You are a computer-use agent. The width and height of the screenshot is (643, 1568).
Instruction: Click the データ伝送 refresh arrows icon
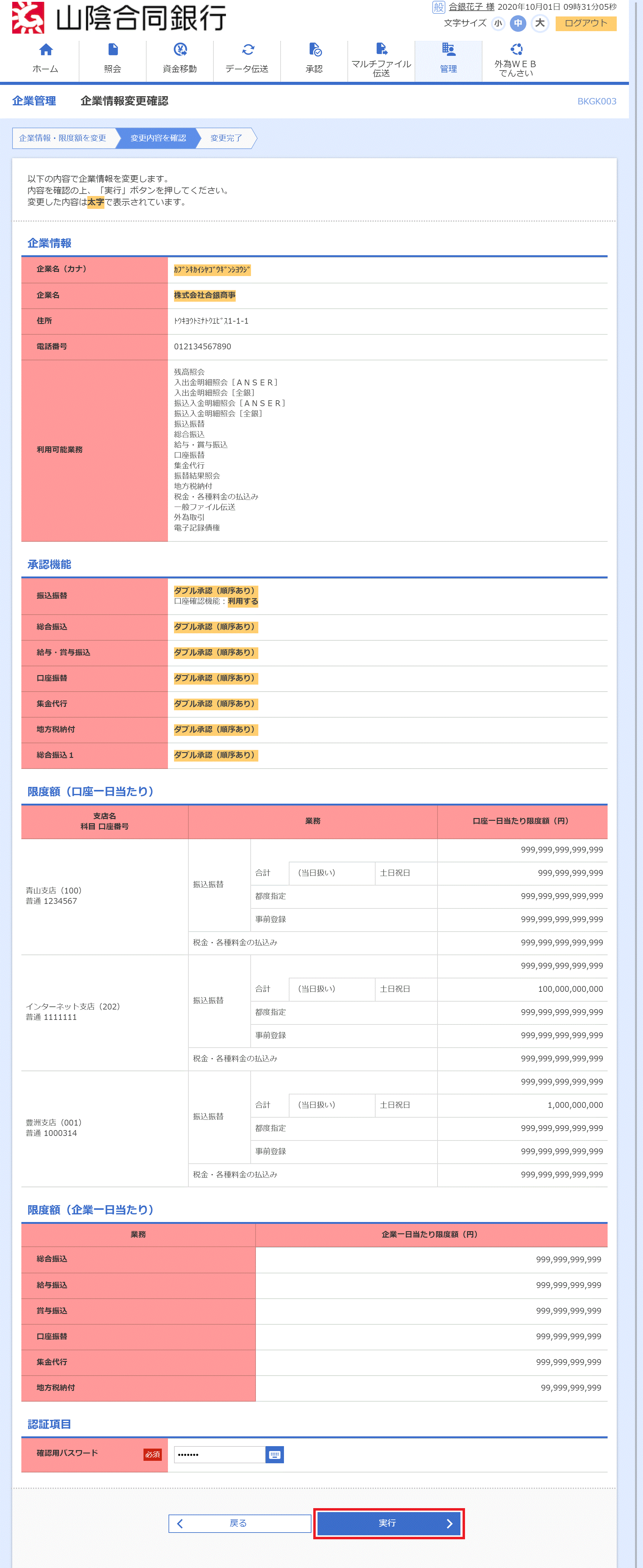click(x=247, y=49)
